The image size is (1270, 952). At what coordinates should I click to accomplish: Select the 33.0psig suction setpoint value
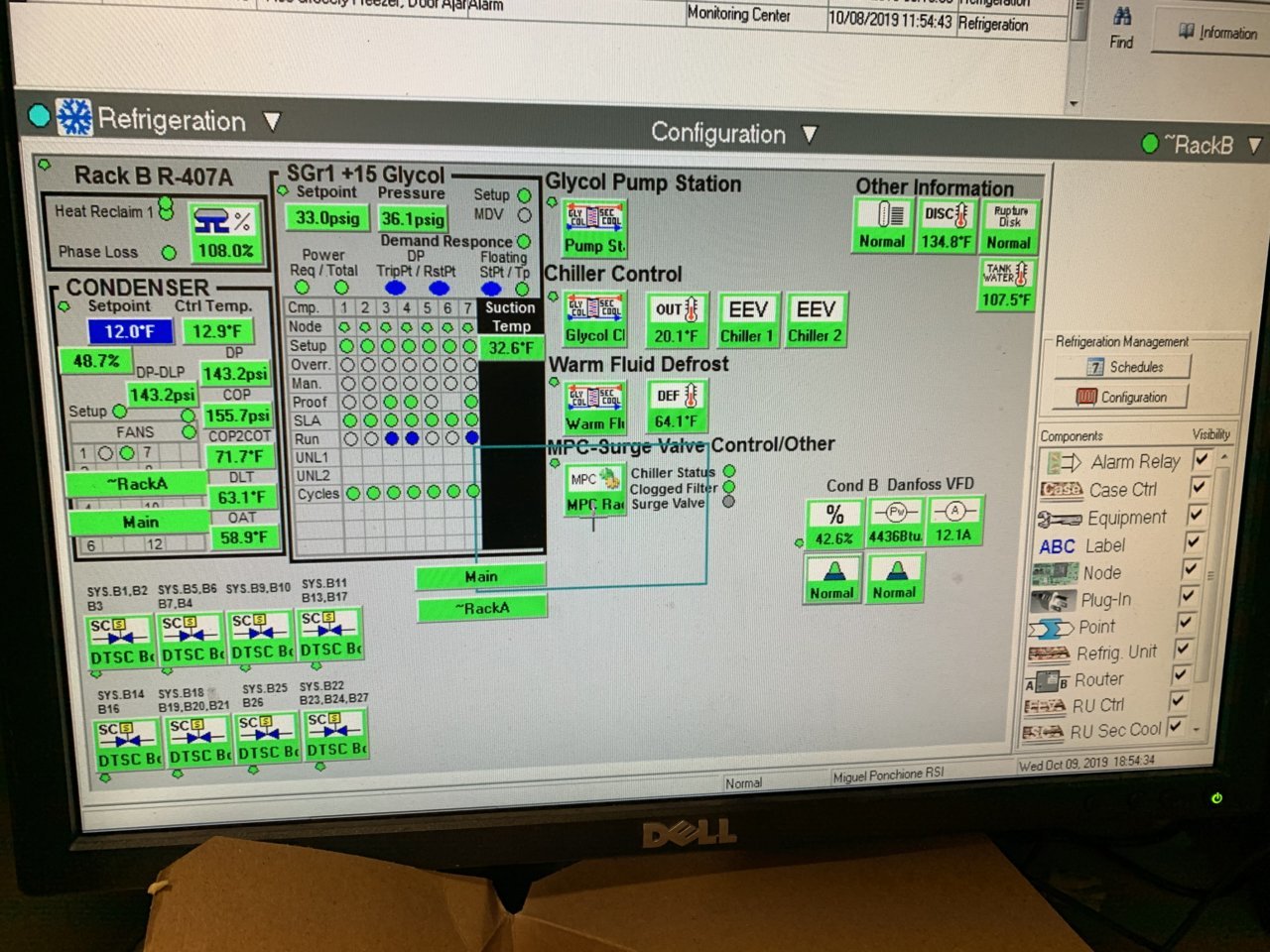(x=327, y=217)
